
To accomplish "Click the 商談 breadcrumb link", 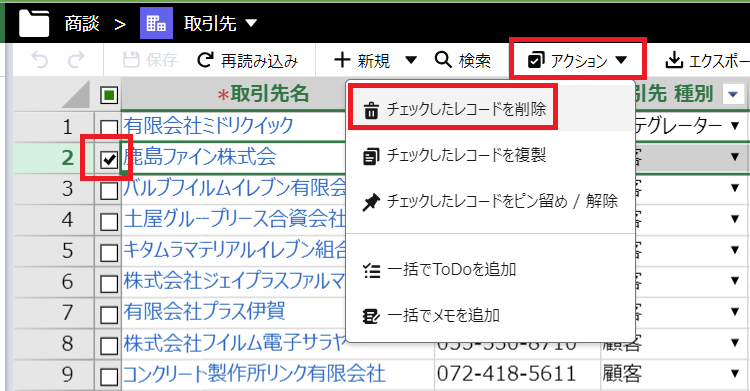I will pos(82,23).
